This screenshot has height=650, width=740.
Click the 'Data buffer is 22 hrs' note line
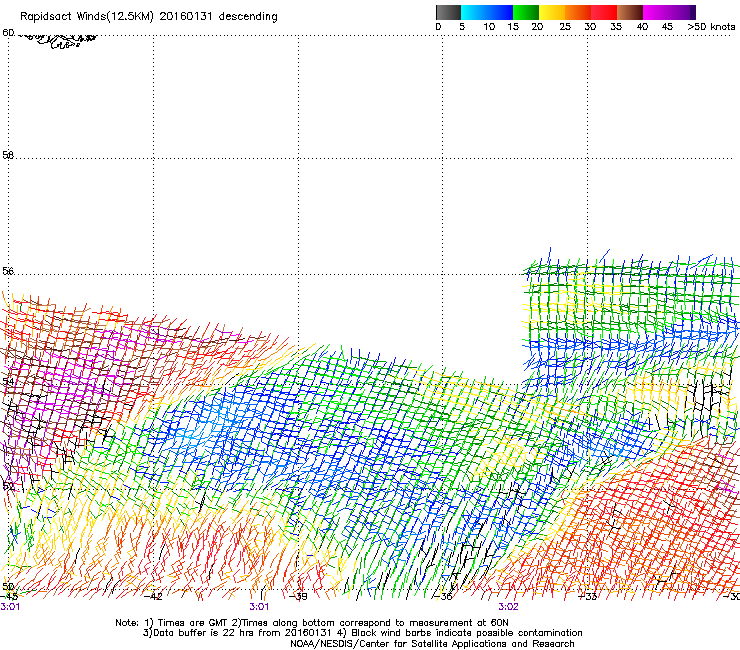pyautogui.click(x=362, y=633)
